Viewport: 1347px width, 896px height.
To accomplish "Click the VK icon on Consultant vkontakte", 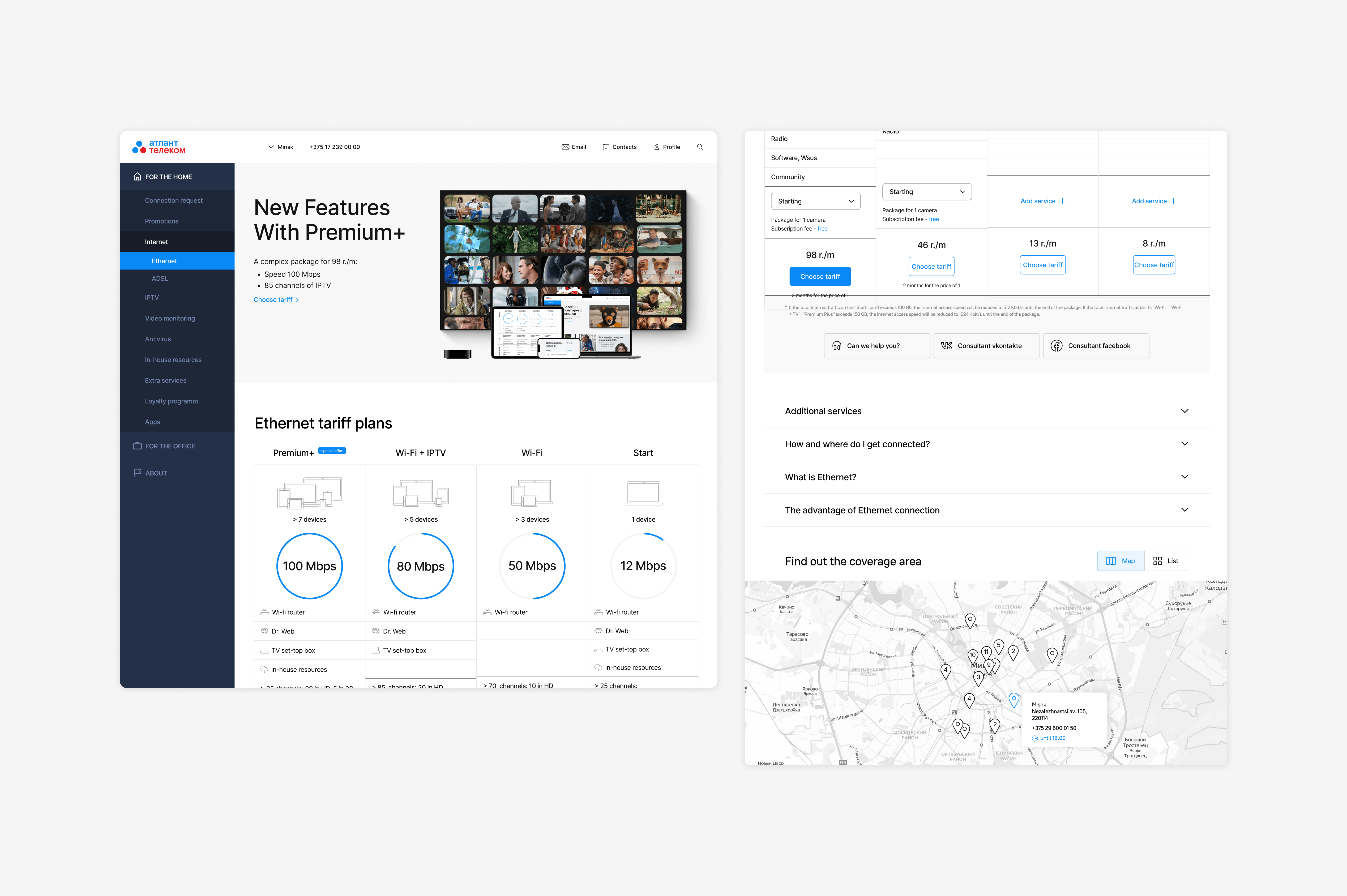I will tap(947, 346).
